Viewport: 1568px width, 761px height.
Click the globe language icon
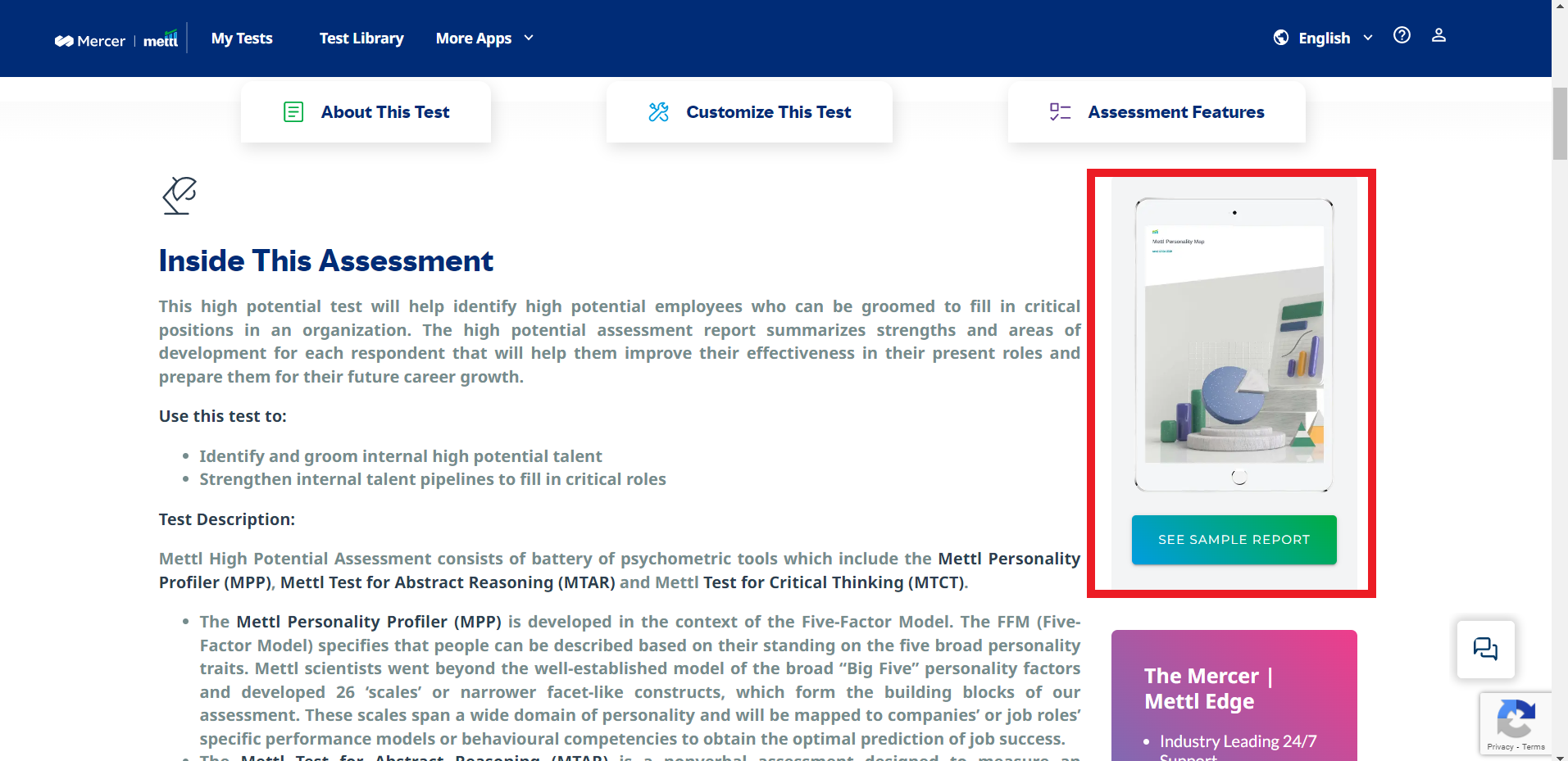(1281, 38)
